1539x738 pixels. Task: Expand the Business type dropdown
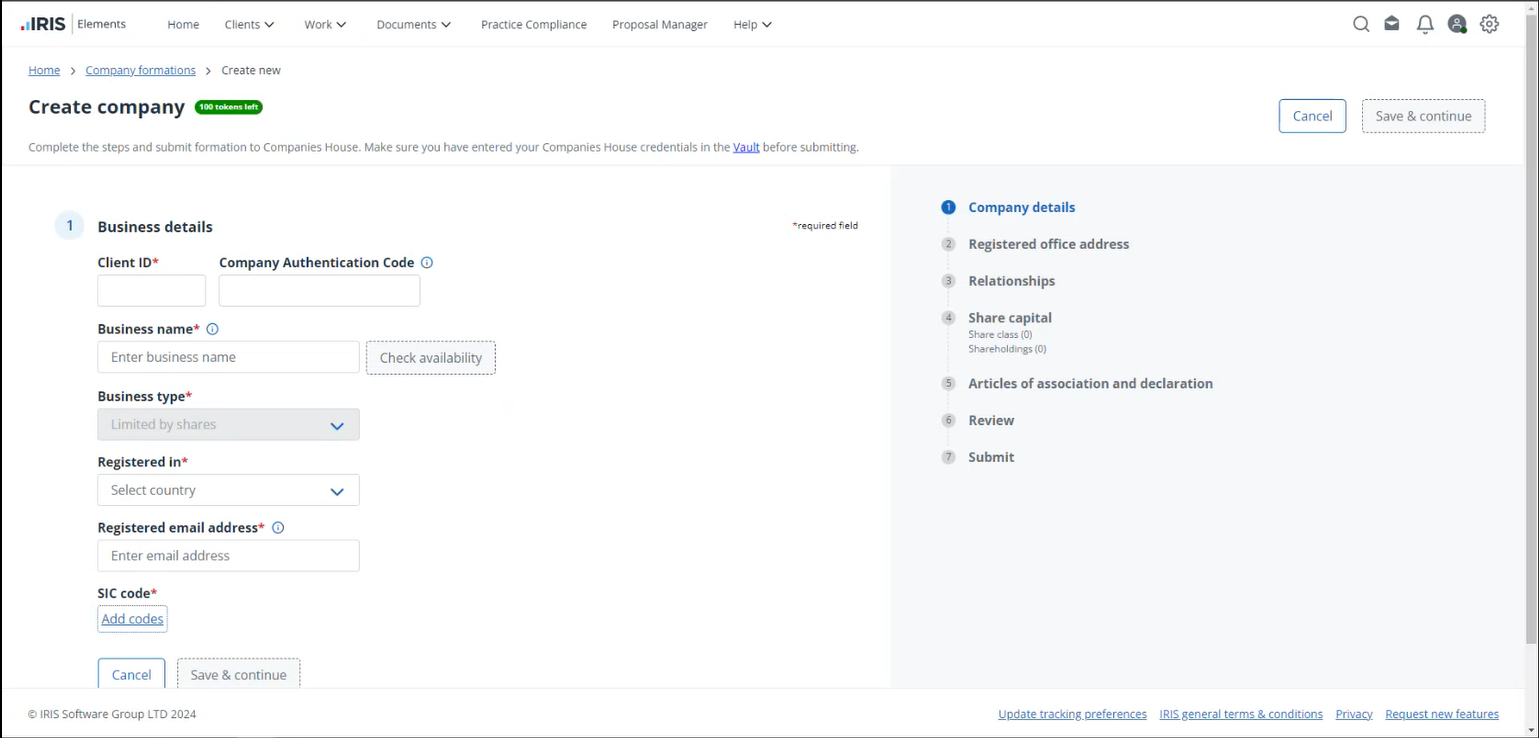coord(228,425)
